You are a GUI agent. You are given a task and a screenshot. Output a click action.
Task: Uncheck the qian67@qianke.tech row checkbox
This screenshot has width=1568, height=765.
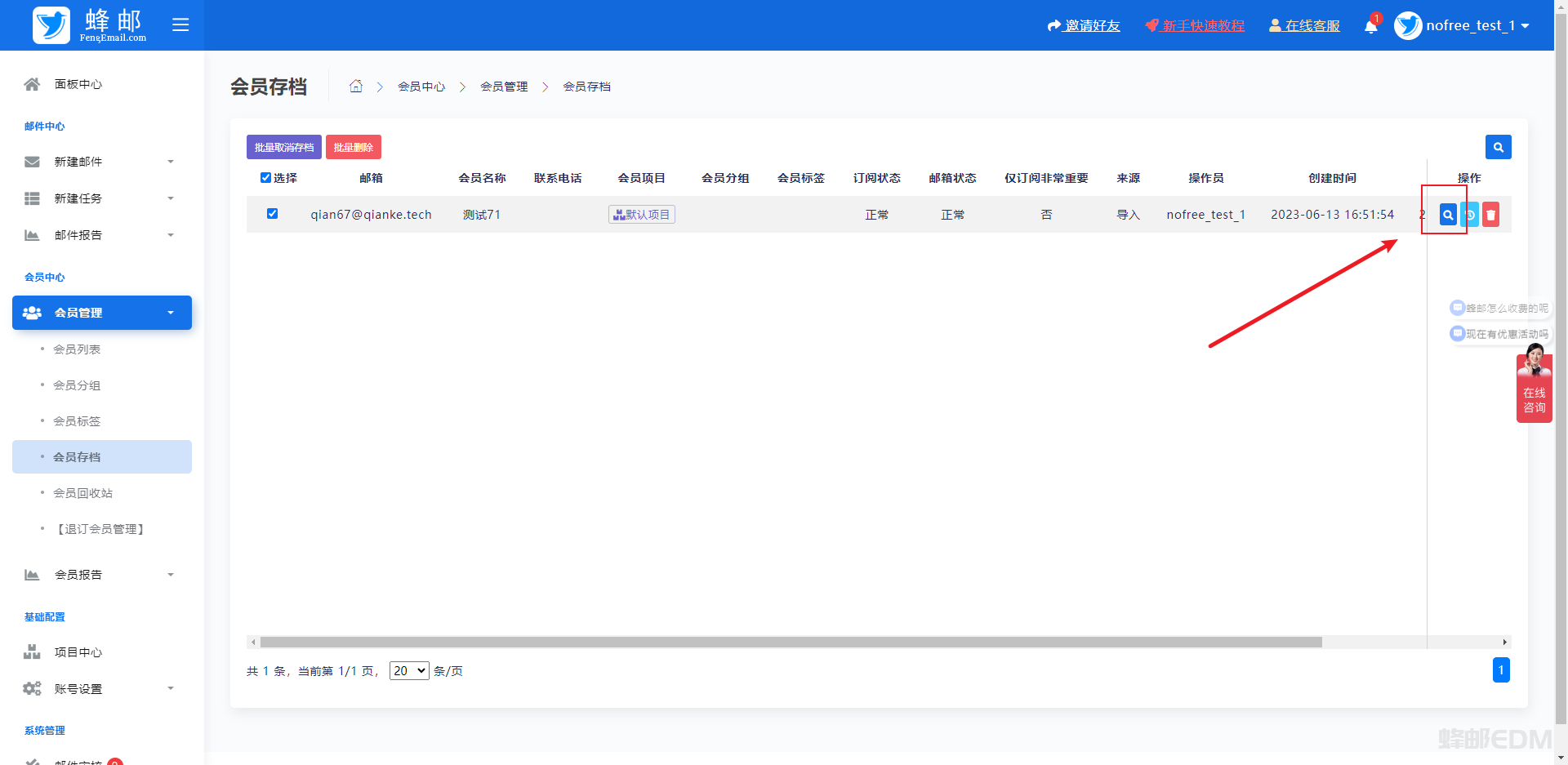(272, 213)
